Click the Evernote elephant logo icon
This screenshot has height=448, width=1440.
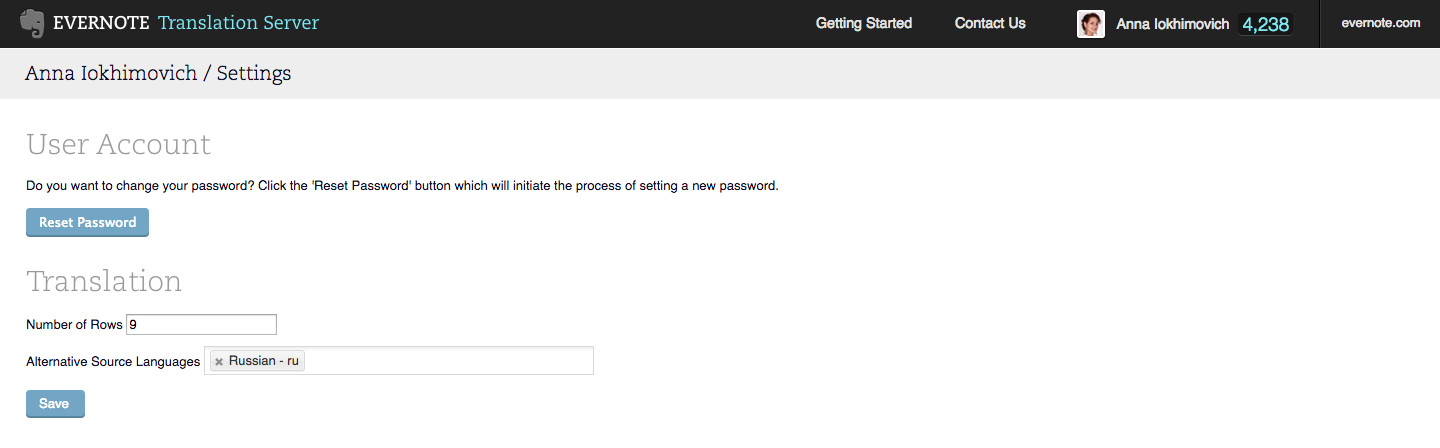pyautogui.click(x=32, y=23)
